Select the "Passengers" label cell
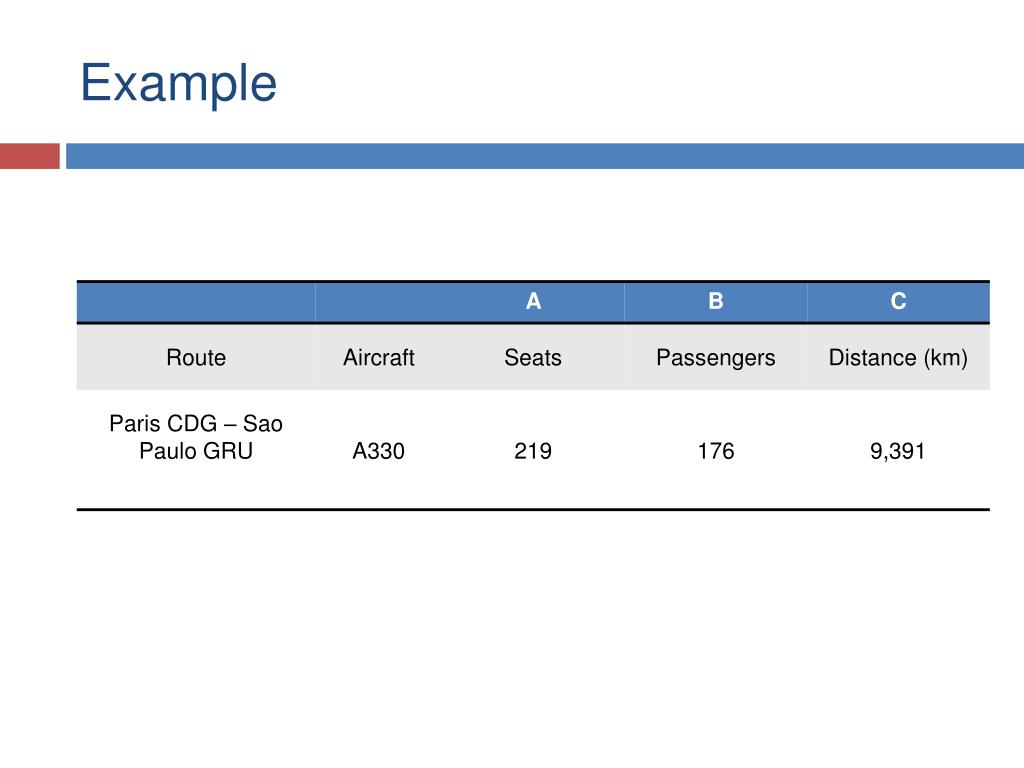 716,358
